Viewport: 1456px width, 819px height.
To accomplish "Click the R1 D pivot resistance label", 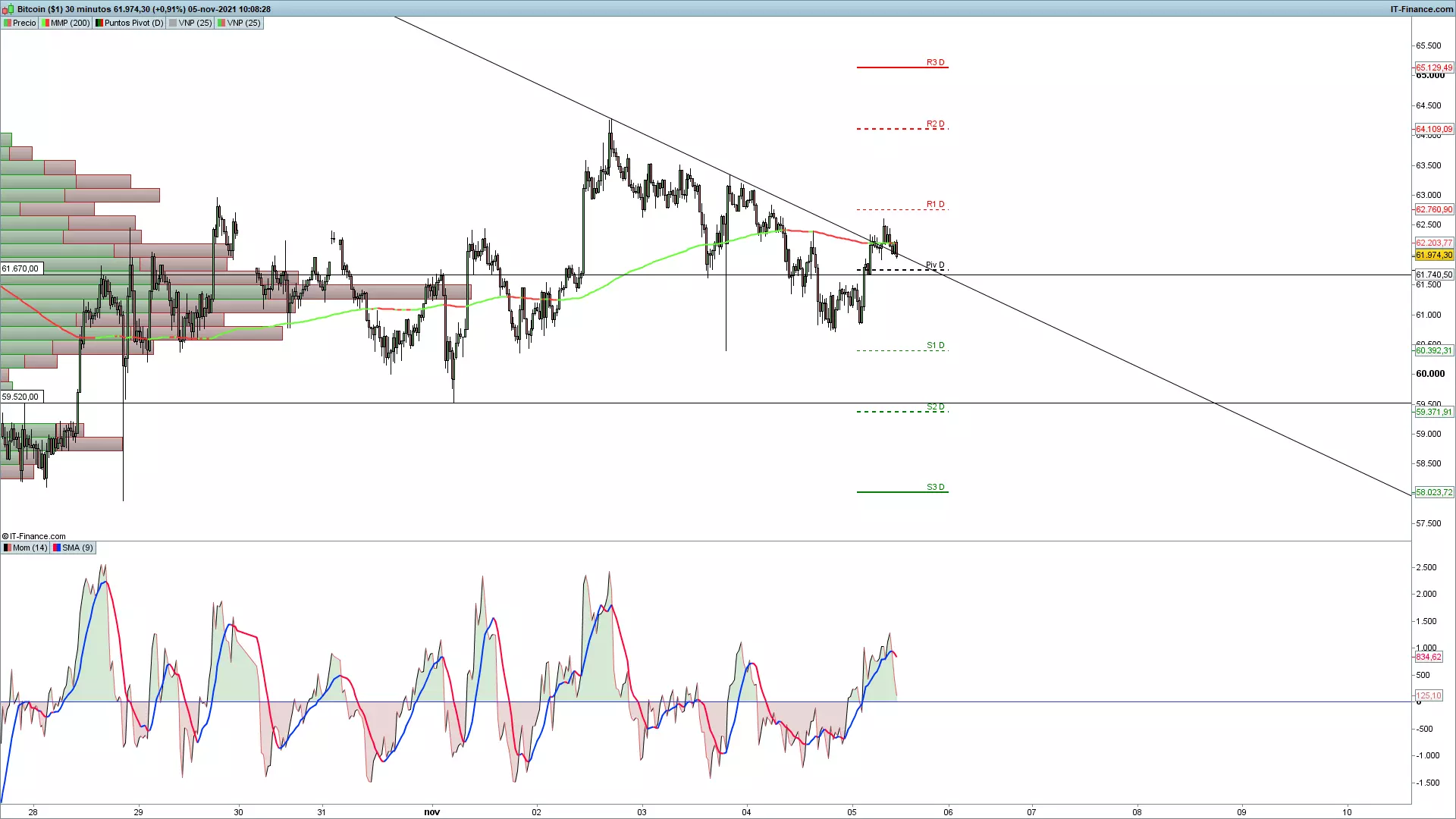I will point(936,204).
